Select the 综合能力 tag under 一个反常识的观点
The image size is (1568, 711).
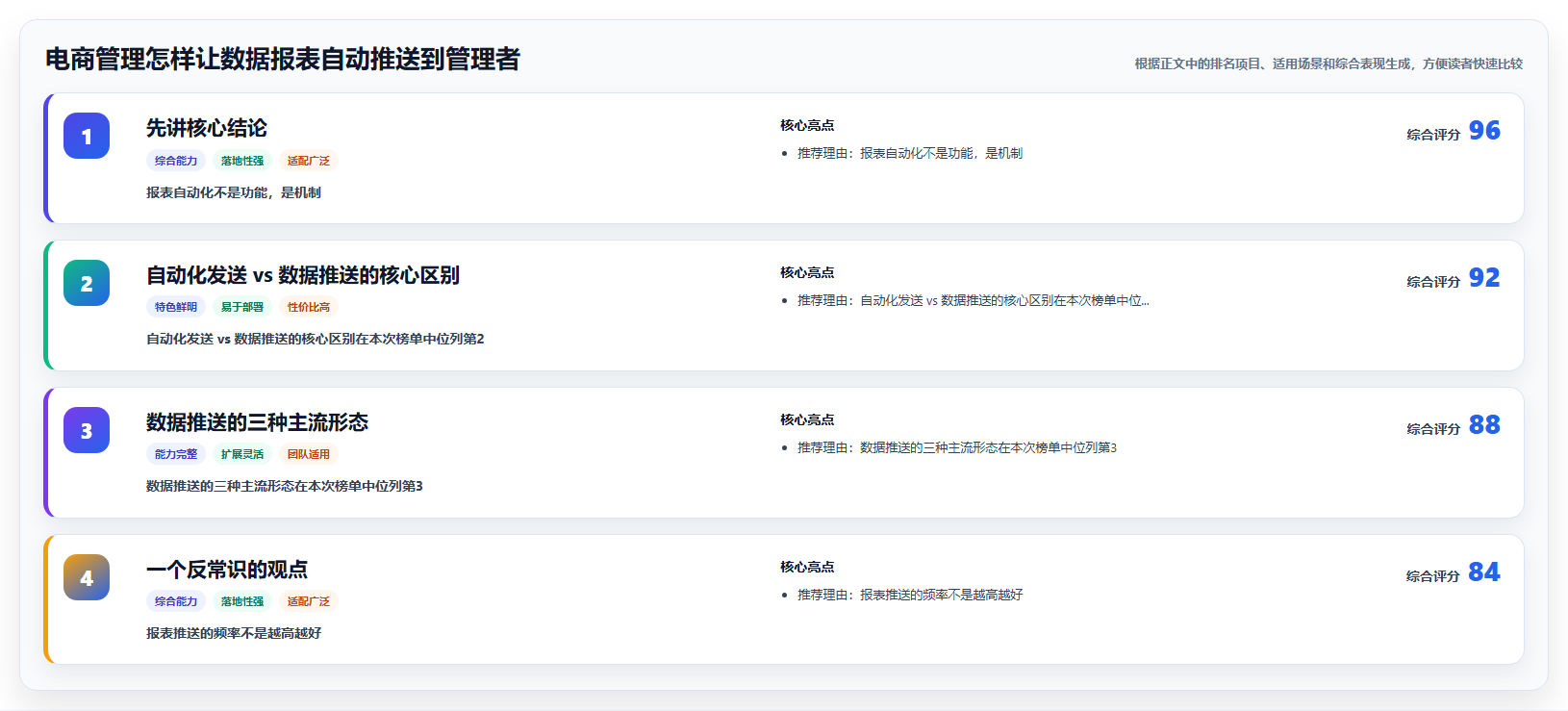pos(176,601)
